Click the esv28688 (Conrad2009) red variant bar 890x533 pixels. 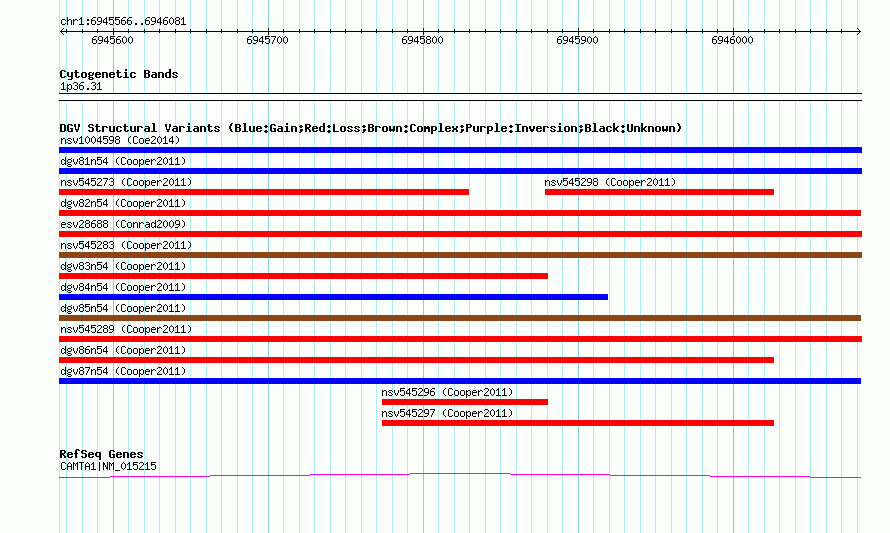[x=460, y=234]
